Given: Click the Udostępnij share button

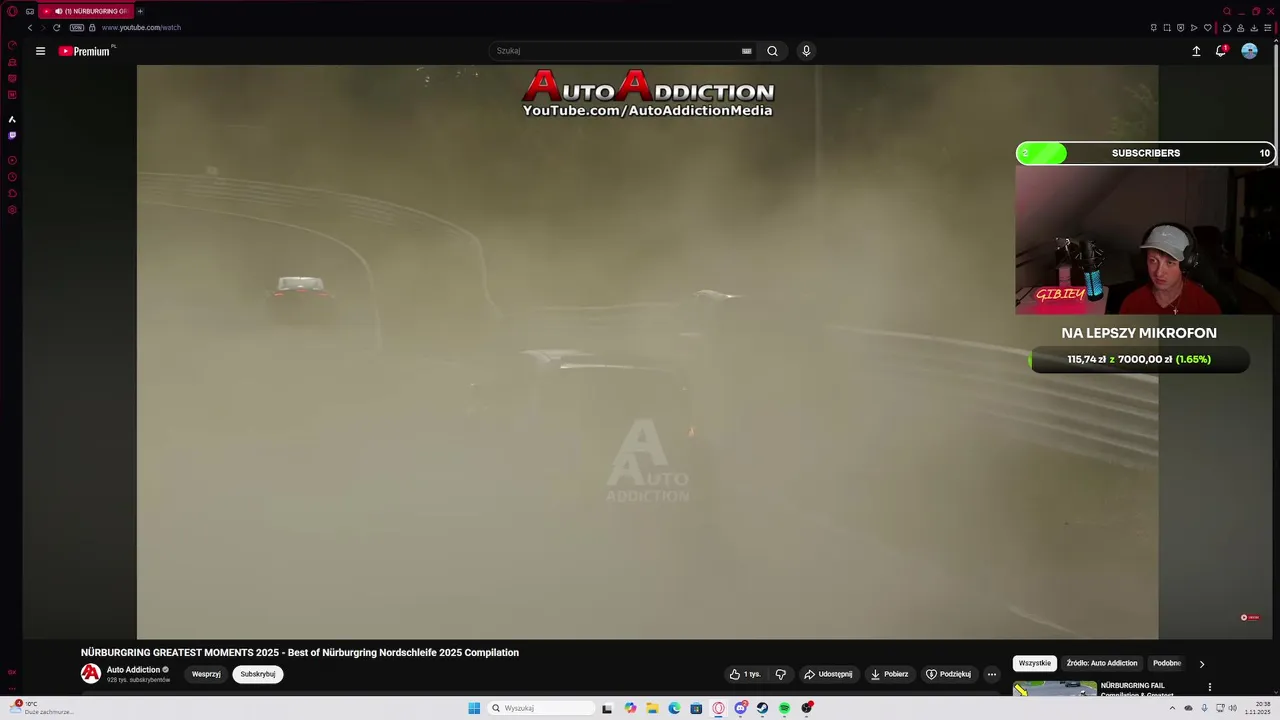Looking at the screenshot, I should [x=828, y=674].
